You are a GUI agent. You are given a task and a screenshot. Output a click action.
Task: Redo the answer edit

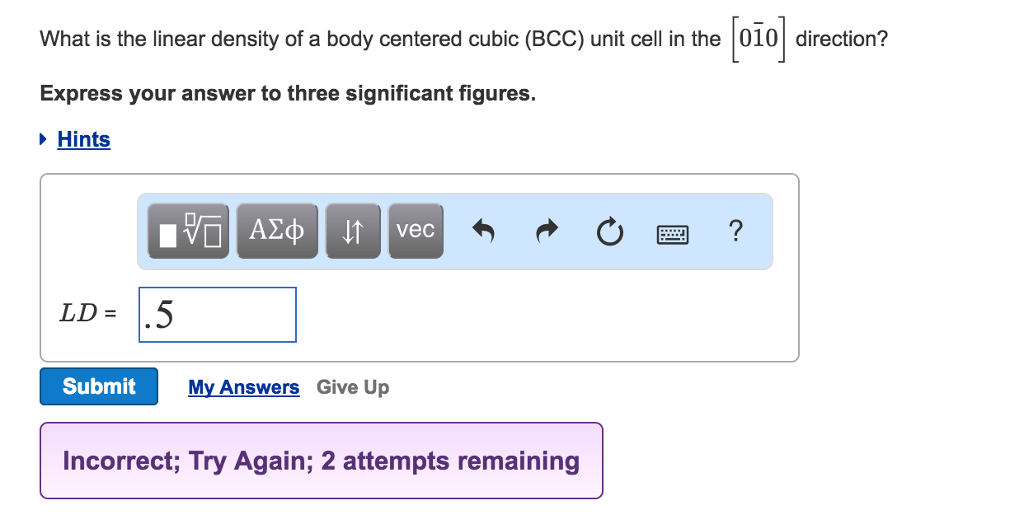(546, 232)
